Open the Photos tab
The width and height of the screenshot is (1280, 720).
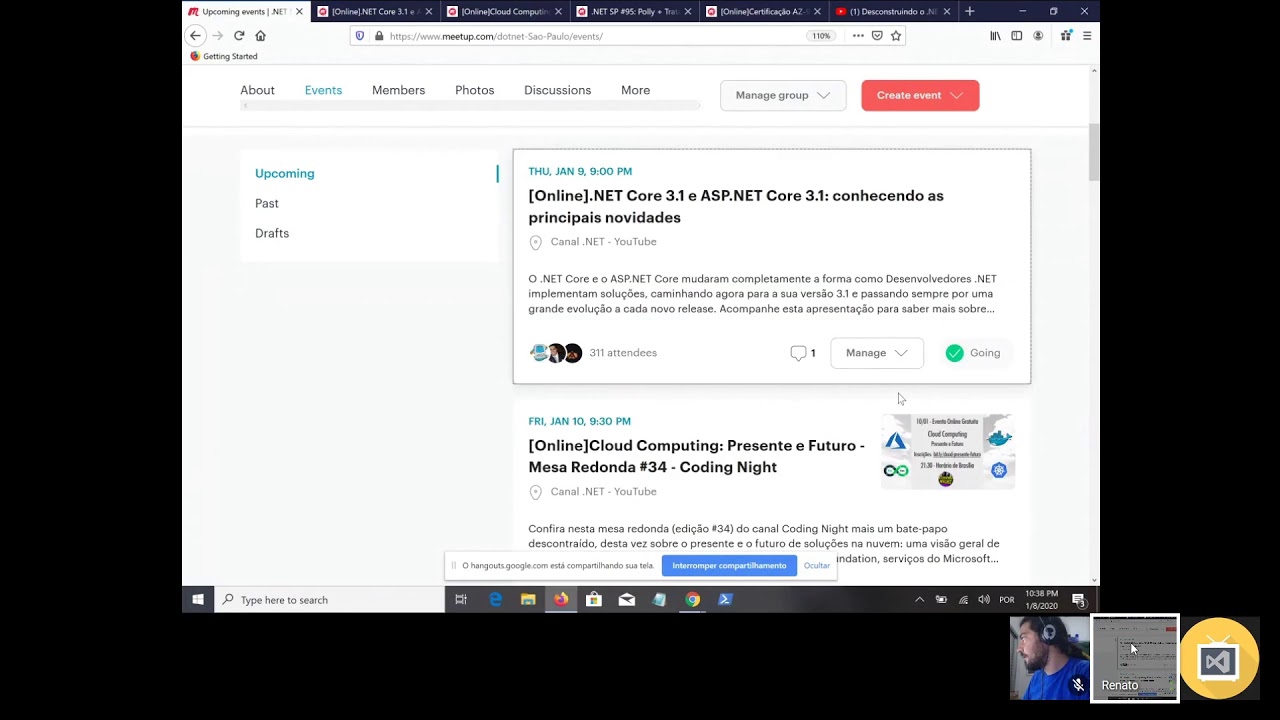tap(474, 90)
